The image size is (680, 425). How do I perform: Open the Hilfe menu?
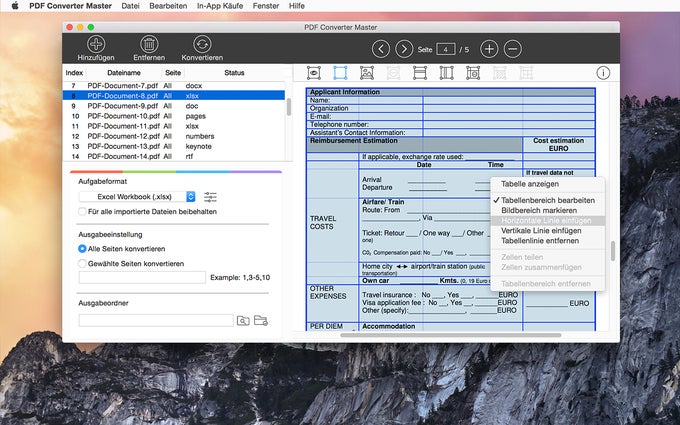coord(297,6)
